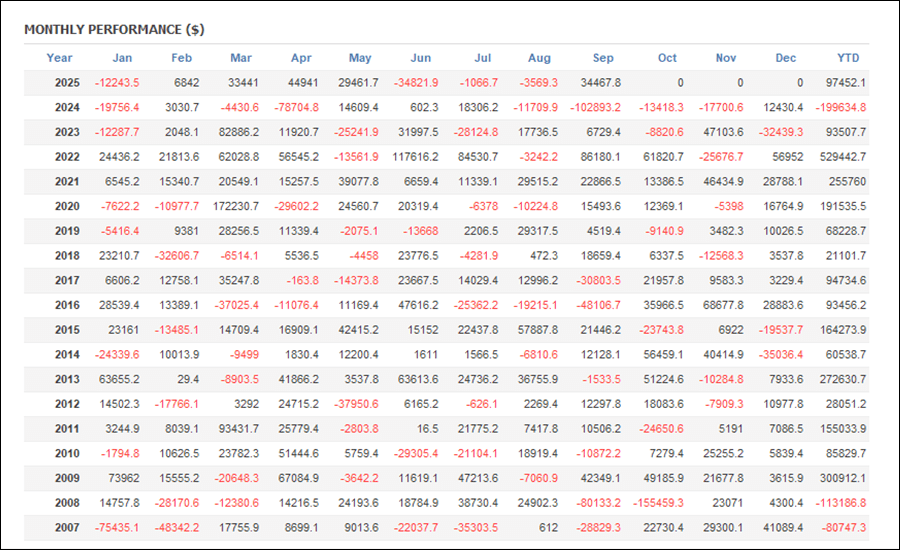Select the Jun column header
Screen dimensions: 900x550
pyautogui.click(x=421, y=58)
